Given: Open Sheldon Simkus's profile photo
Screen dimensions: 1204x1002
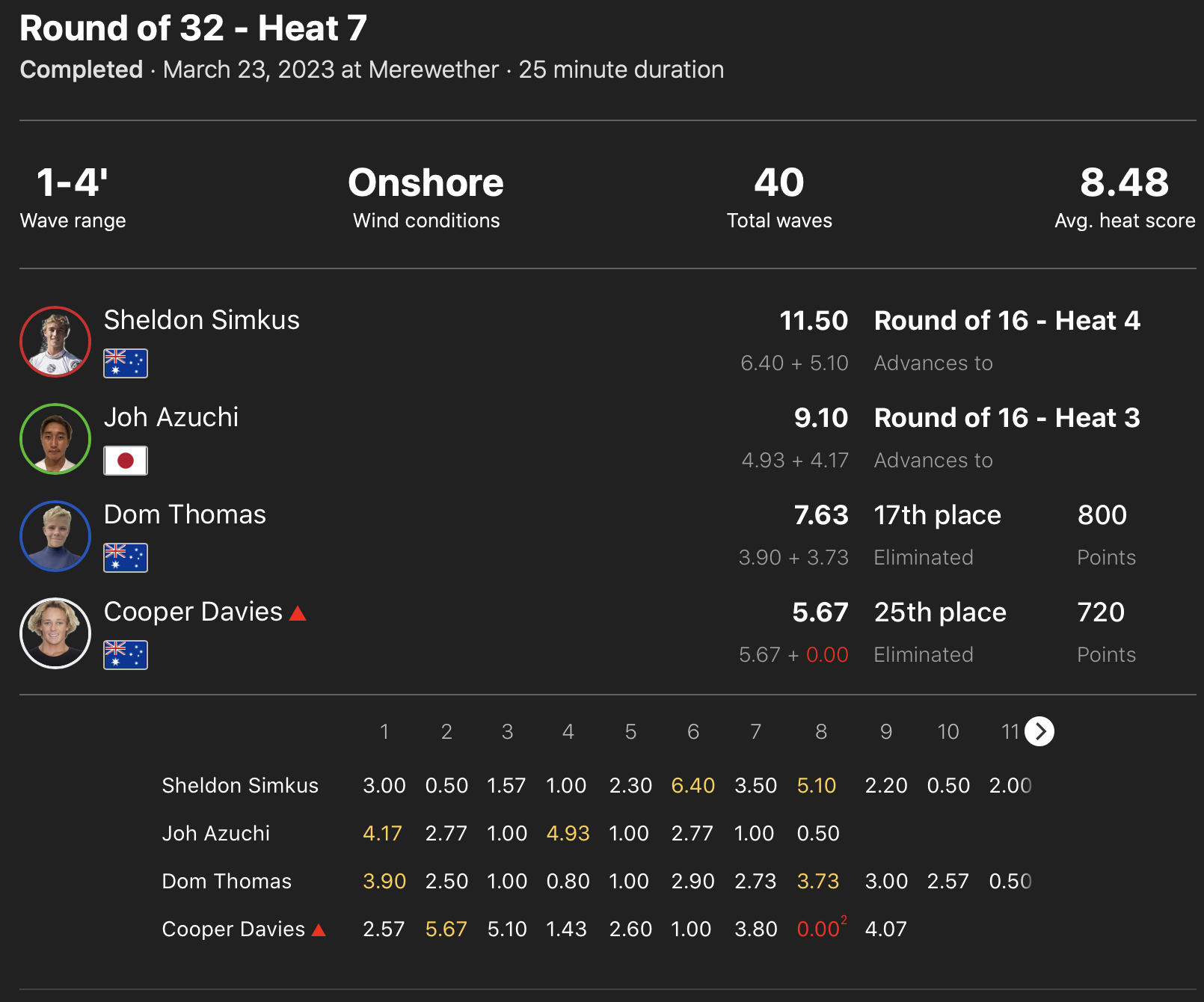Looking at the screenshot, I should tap(55, 342).
